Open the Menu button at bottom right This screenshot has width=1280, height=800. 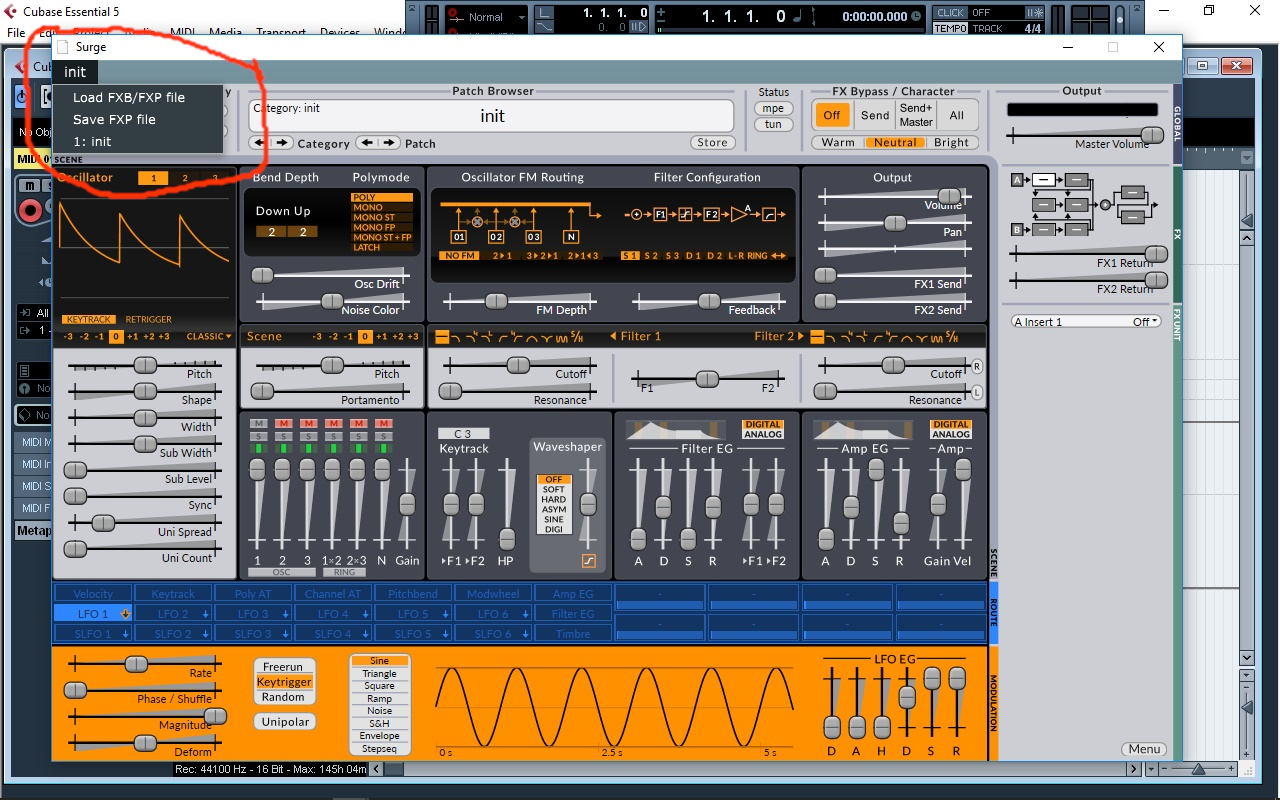(x=1143, y=748)
